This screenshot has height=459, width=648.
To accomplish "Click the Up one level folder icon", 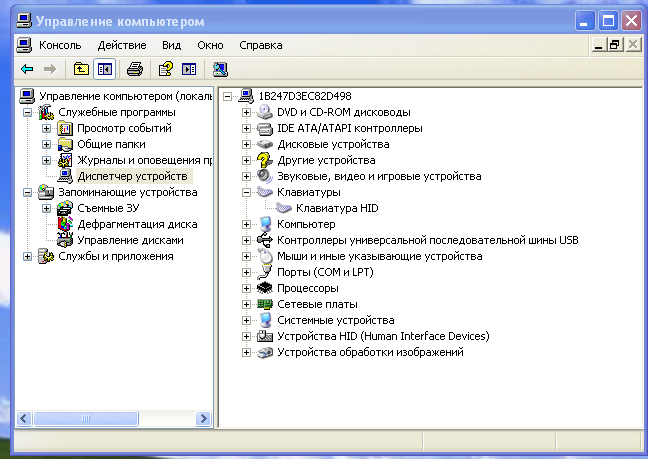I will (x=81, y=69).
